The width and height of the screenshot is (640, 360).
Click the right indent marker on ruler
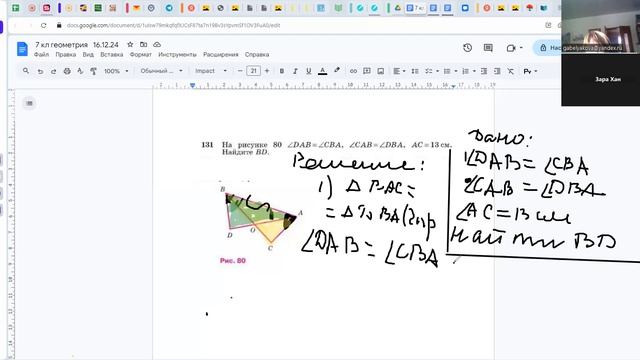453,86
